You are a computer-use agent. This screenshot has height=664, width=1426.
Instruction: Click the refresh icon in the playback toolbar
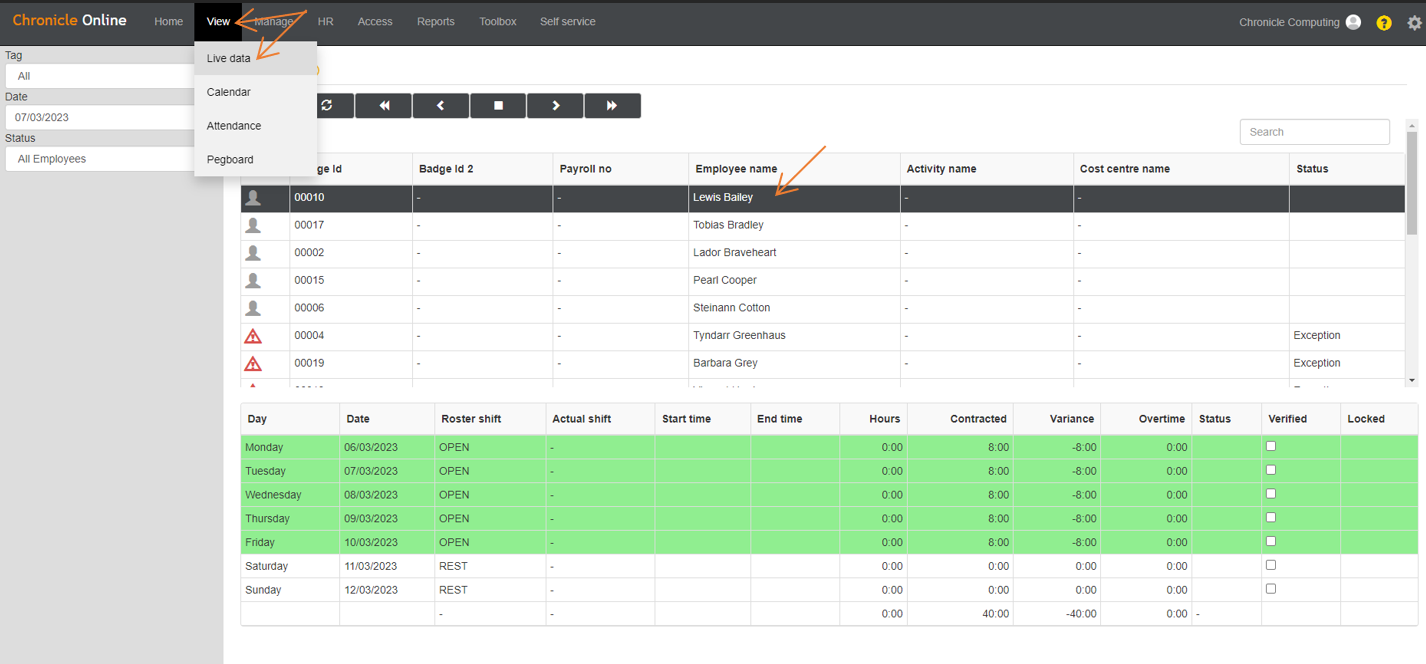coord(327,105)
